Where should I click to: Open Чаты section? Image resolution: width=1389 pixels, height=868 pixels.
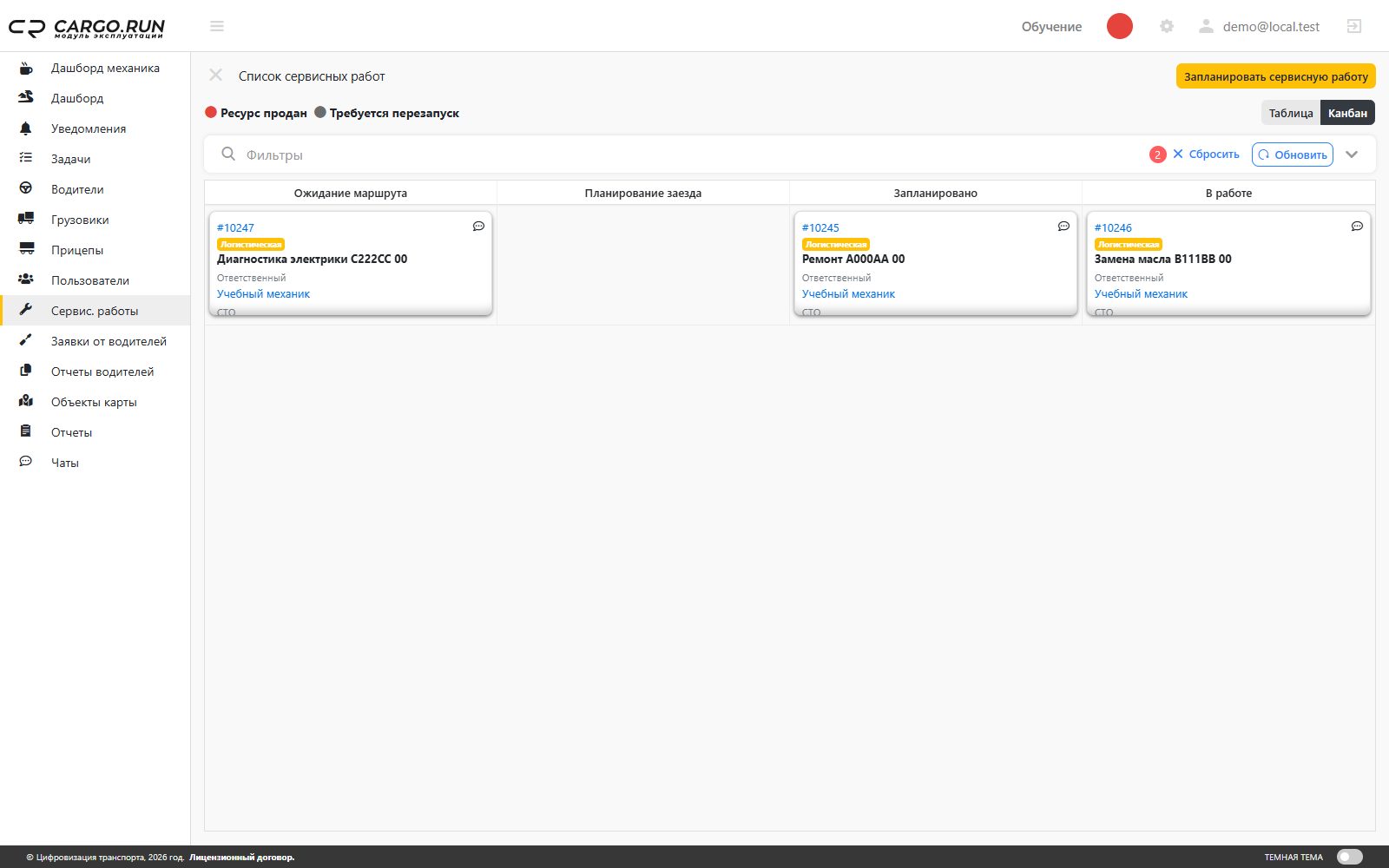tap(95, 463)
